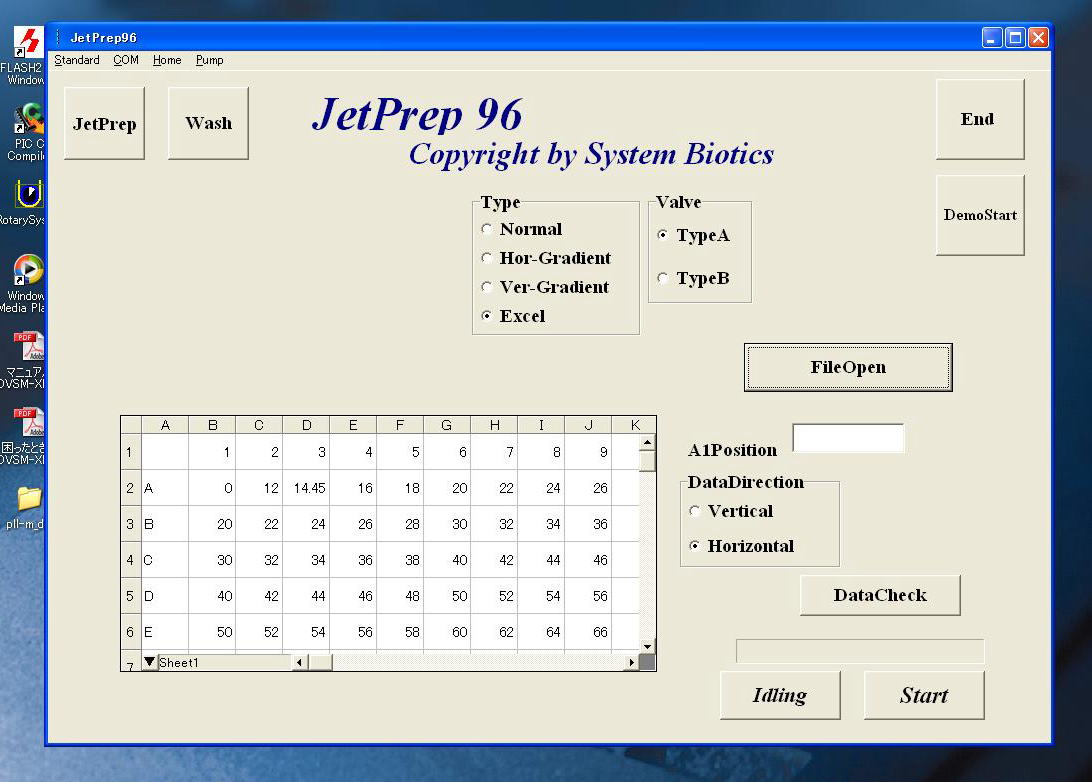Viewport: 1092px width, 782px height.
Task: Select row header 3 in spreadsheet
Action: pyautogui.click(x=130, y=524)
